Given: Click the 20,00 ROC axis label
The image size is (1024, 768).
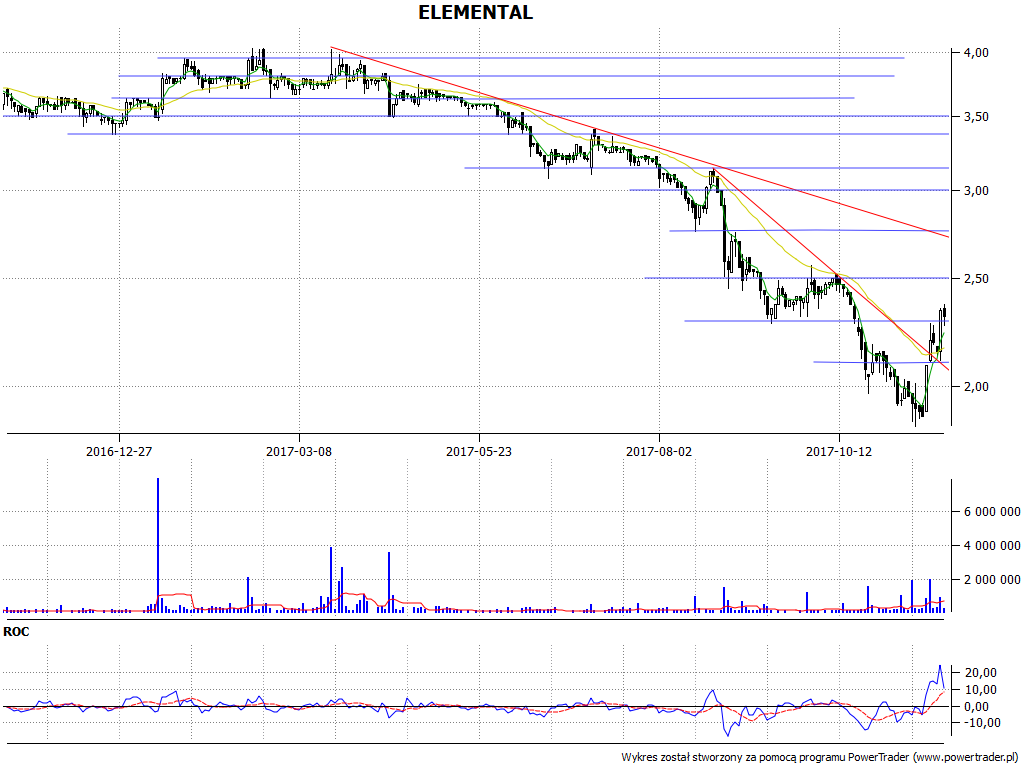Looking at the screenshot, I should coord(980,673).
